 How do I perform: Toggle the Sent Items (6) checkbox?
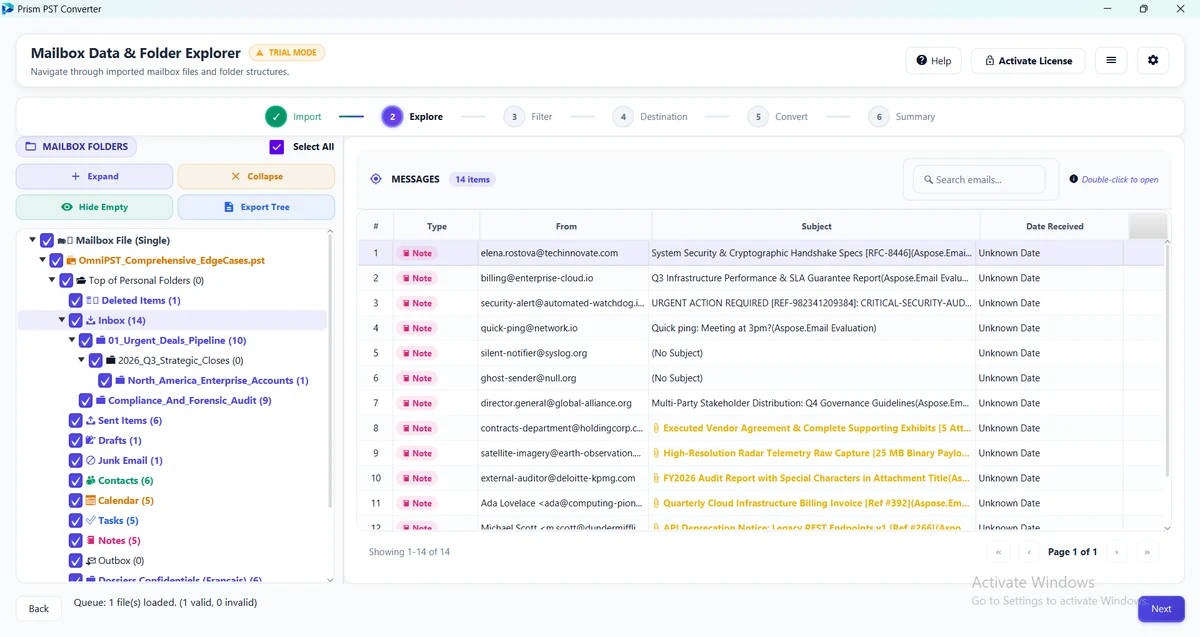[x=76, y=420]
